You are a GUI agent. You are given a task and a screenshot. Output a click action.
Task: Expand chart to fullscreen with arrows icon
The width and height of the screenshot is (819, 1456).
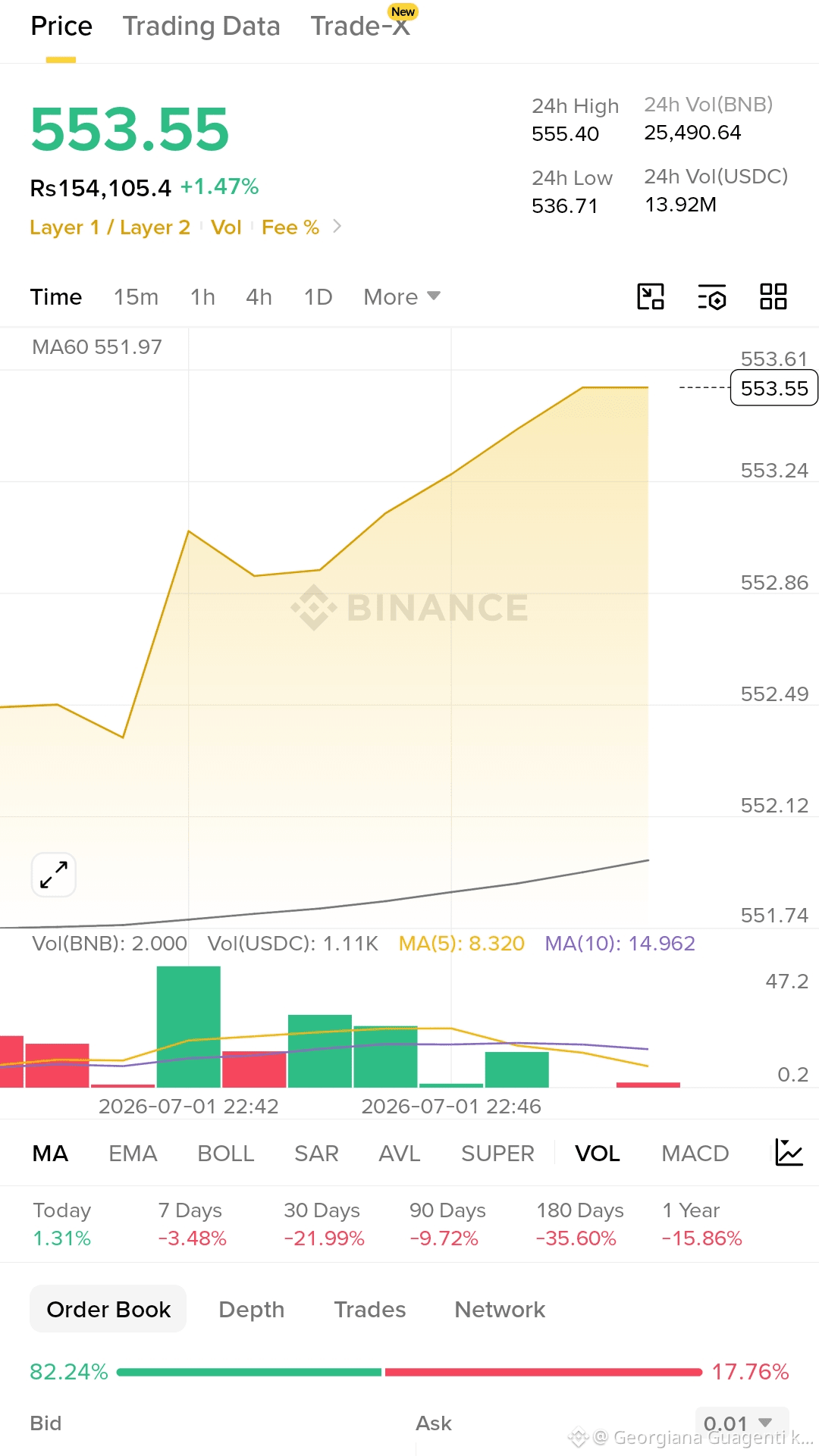coord(54,875)
